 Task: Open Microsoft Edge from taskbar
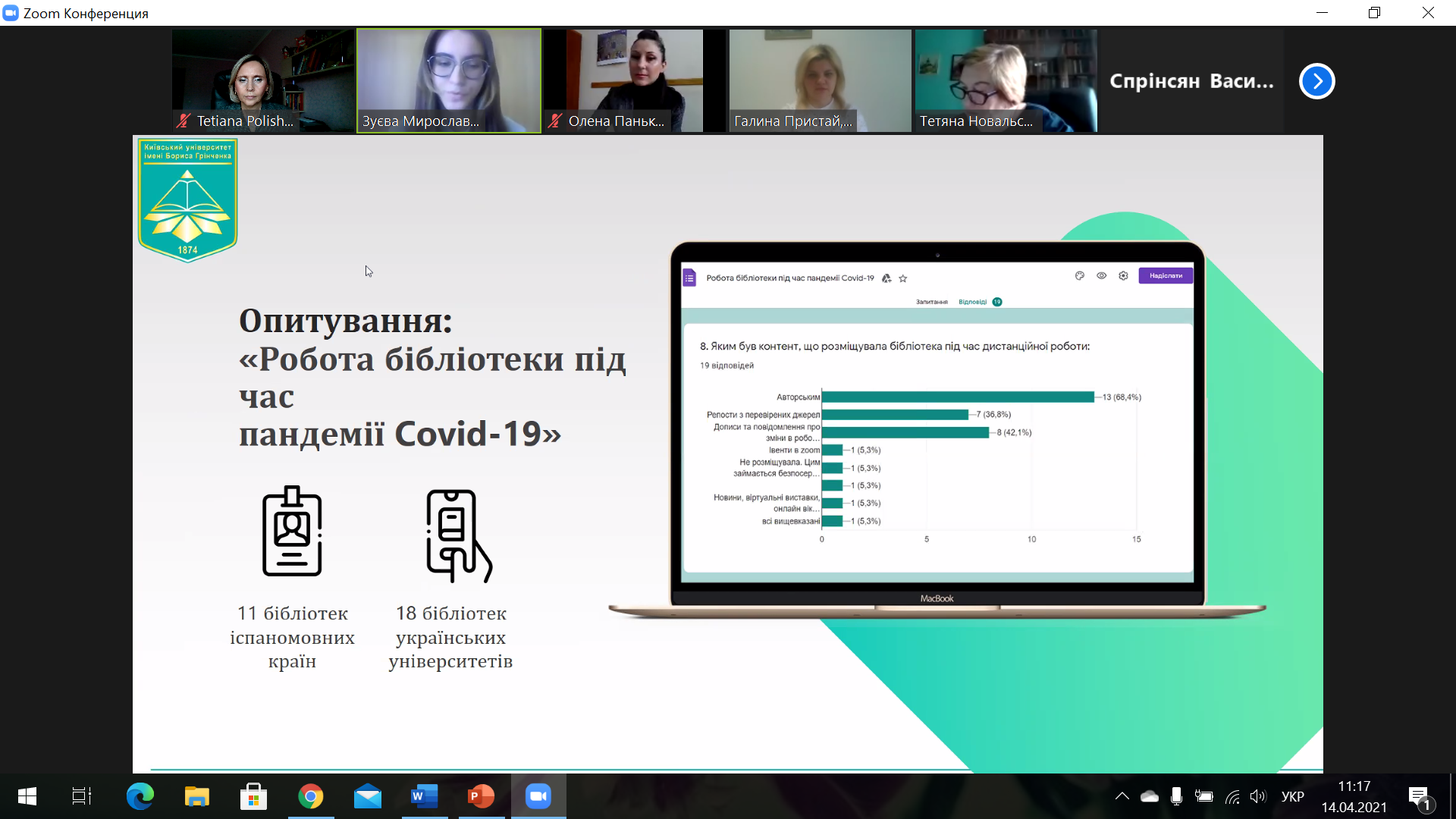[140, 796]
